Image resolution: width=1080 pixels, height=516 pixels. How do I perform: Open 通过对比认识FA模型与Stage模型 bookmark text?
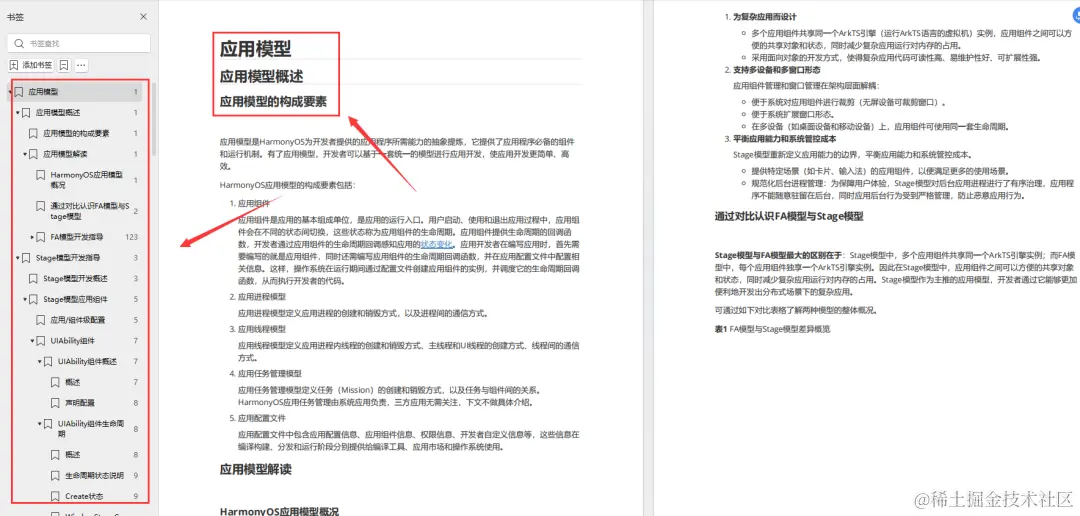point(90,211)
